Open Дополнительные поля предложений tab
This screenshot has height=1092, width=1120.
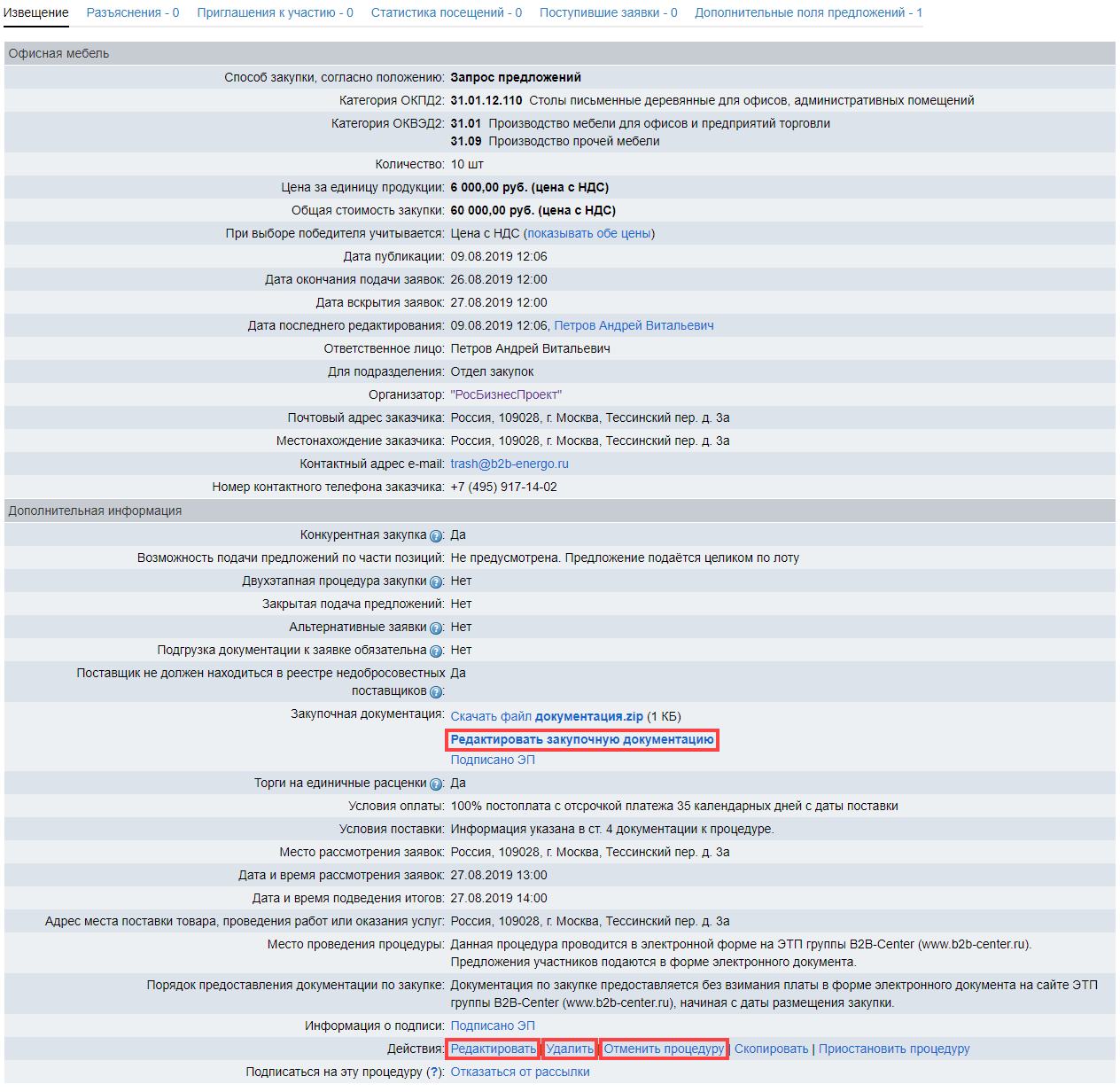pos(808,12)
